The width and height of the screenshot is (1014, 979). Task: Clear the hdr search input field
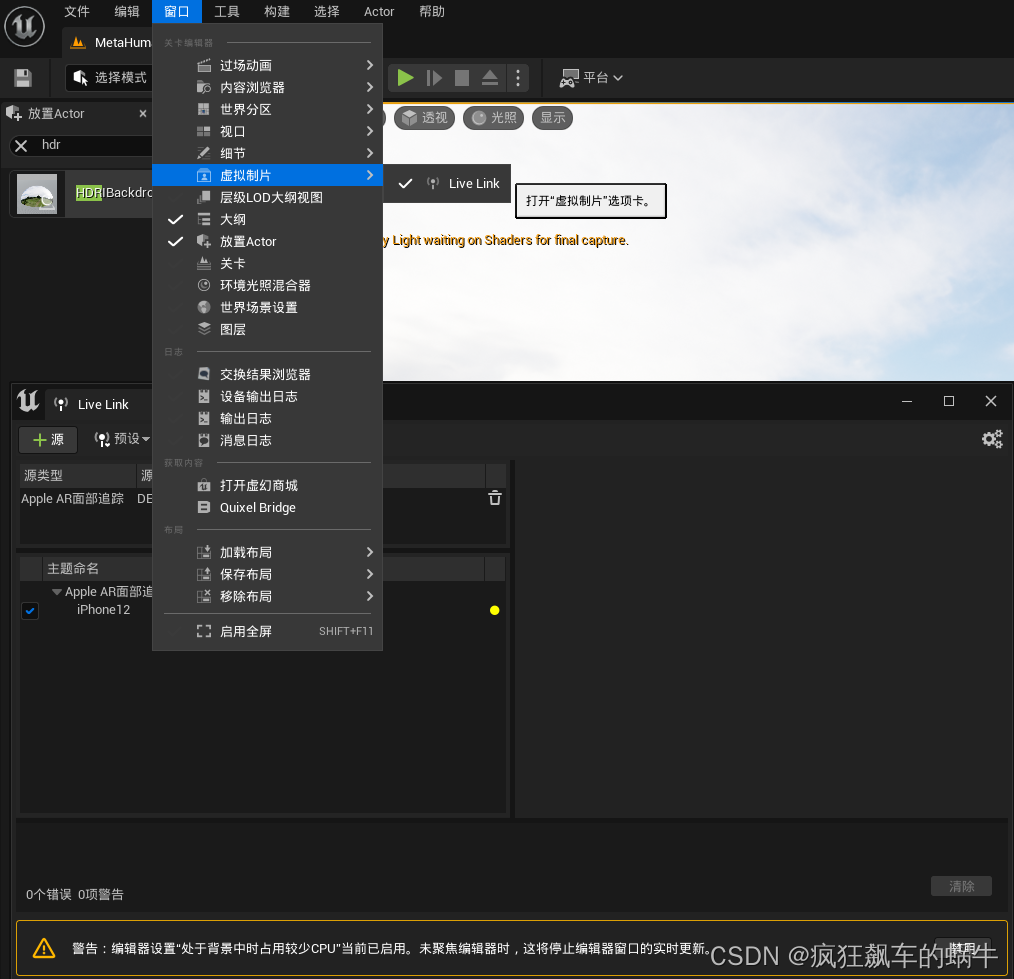coord(20,145)
